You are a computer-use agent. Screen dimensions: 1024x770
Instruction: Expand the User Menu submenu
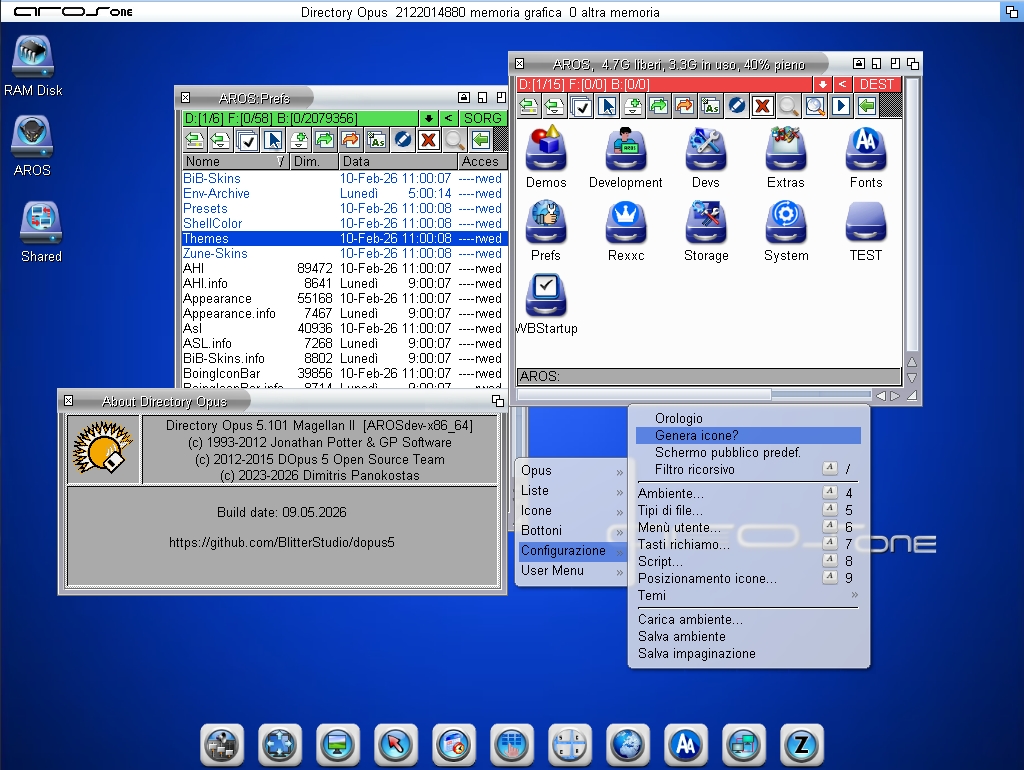pos(571,571)
